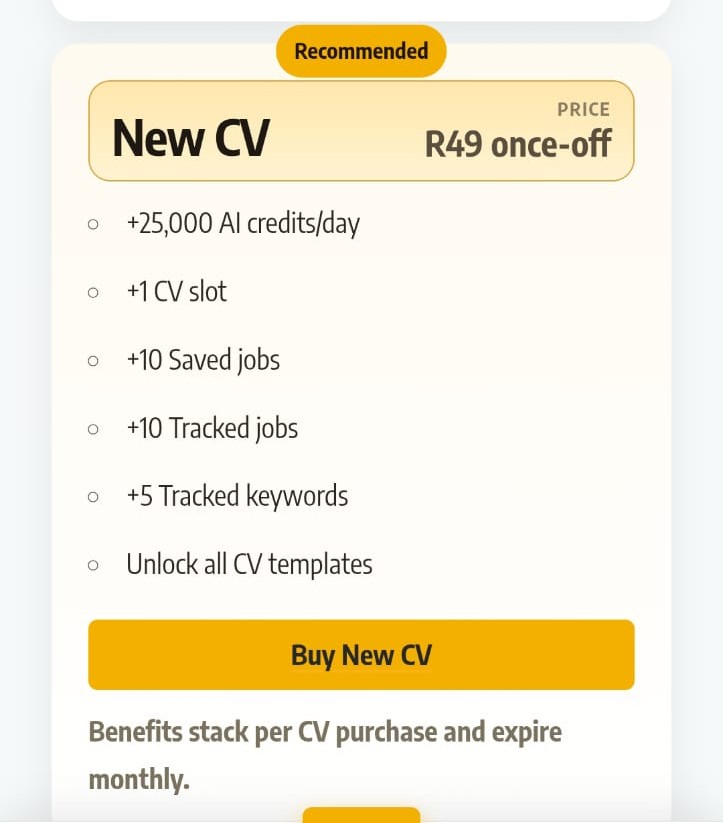Click bullet marker beside Tracked keywords
Screen dimensions: 723x823
pyautogui.click(x=93, y=496)
